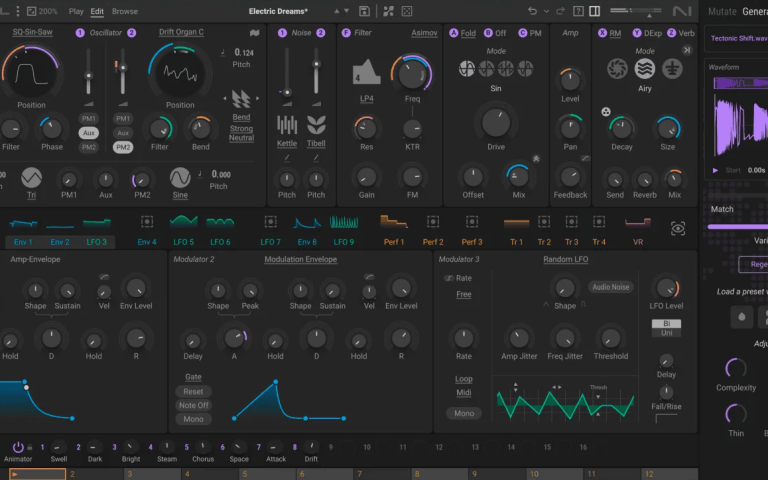This screenshot has width=768, height=480.
Task: Load the previous preset with up arrow
Action: pos(336,11)
